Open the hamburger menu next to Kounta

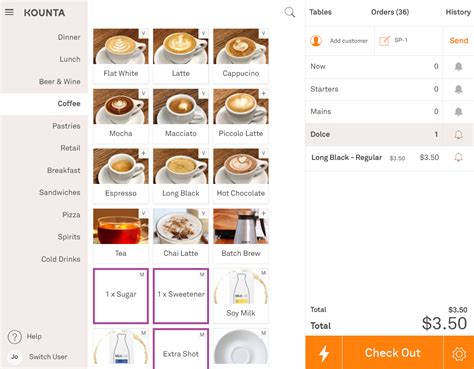tap(9, 12)
